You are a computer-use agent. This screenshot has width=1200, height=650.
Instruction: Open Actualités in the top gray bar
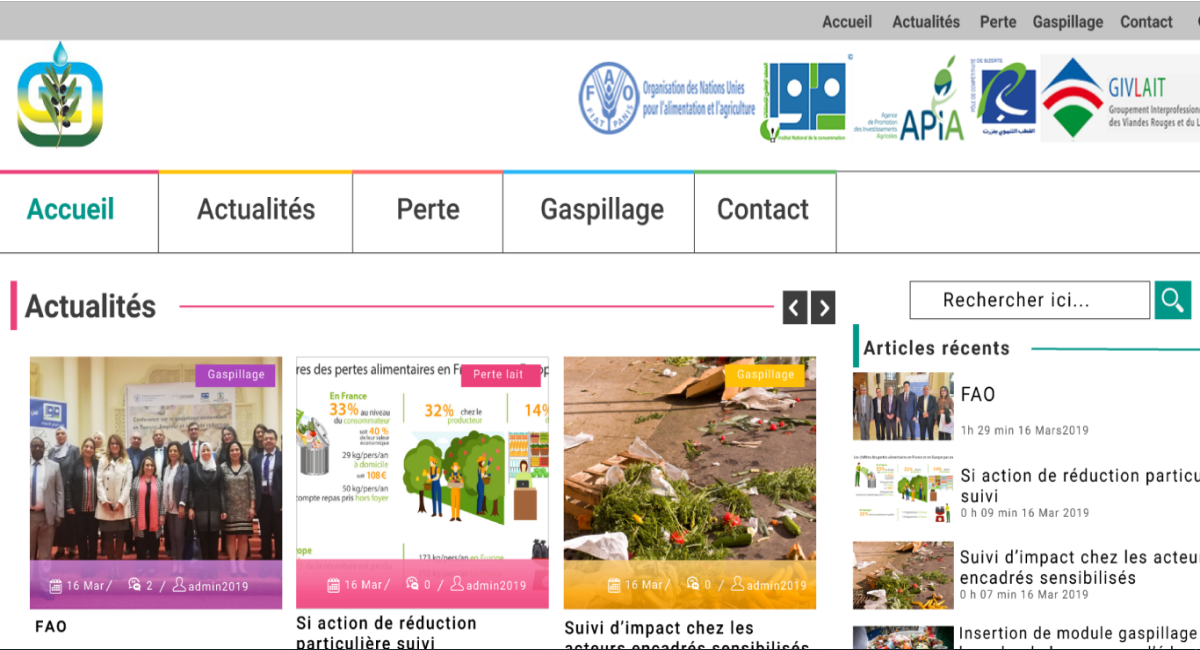point(926,22)
